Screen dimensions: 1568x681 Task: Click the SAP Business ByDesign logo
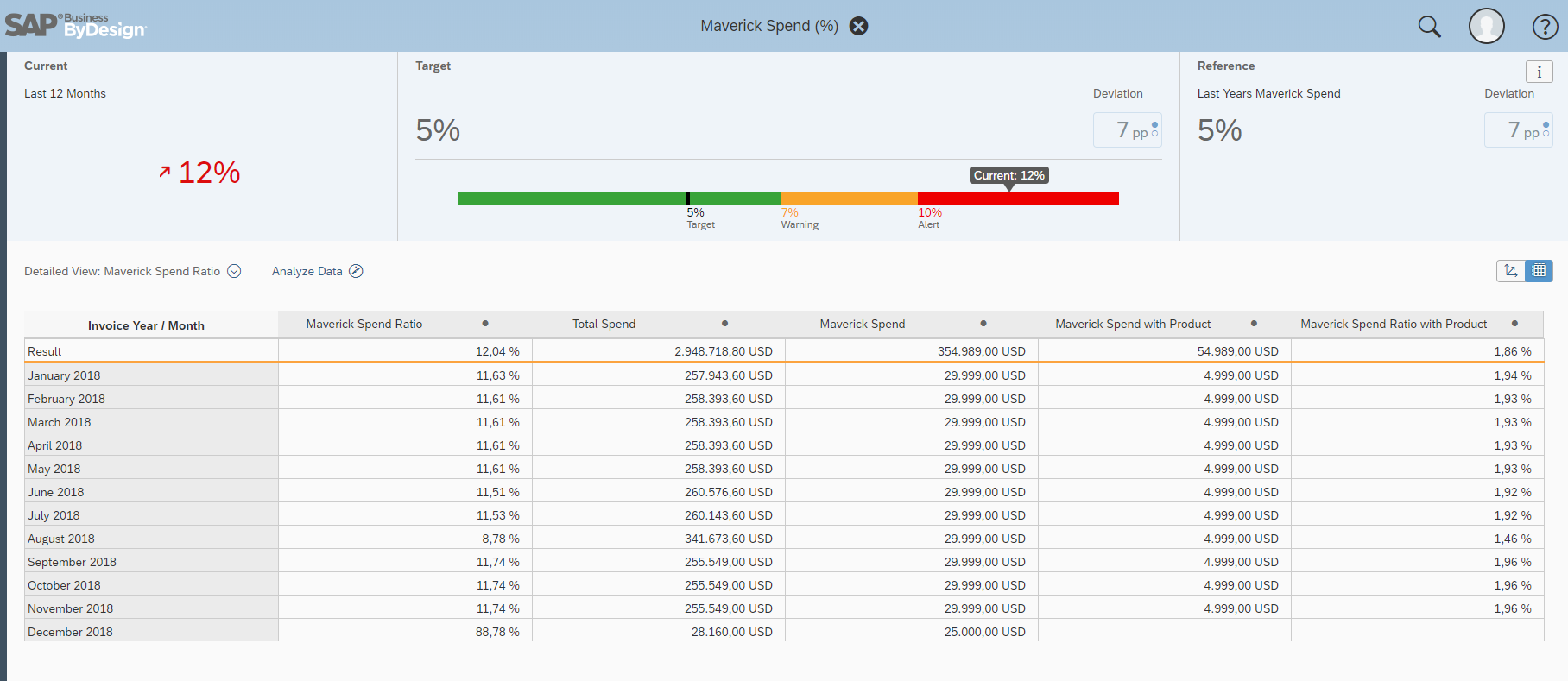click(76, 26)
